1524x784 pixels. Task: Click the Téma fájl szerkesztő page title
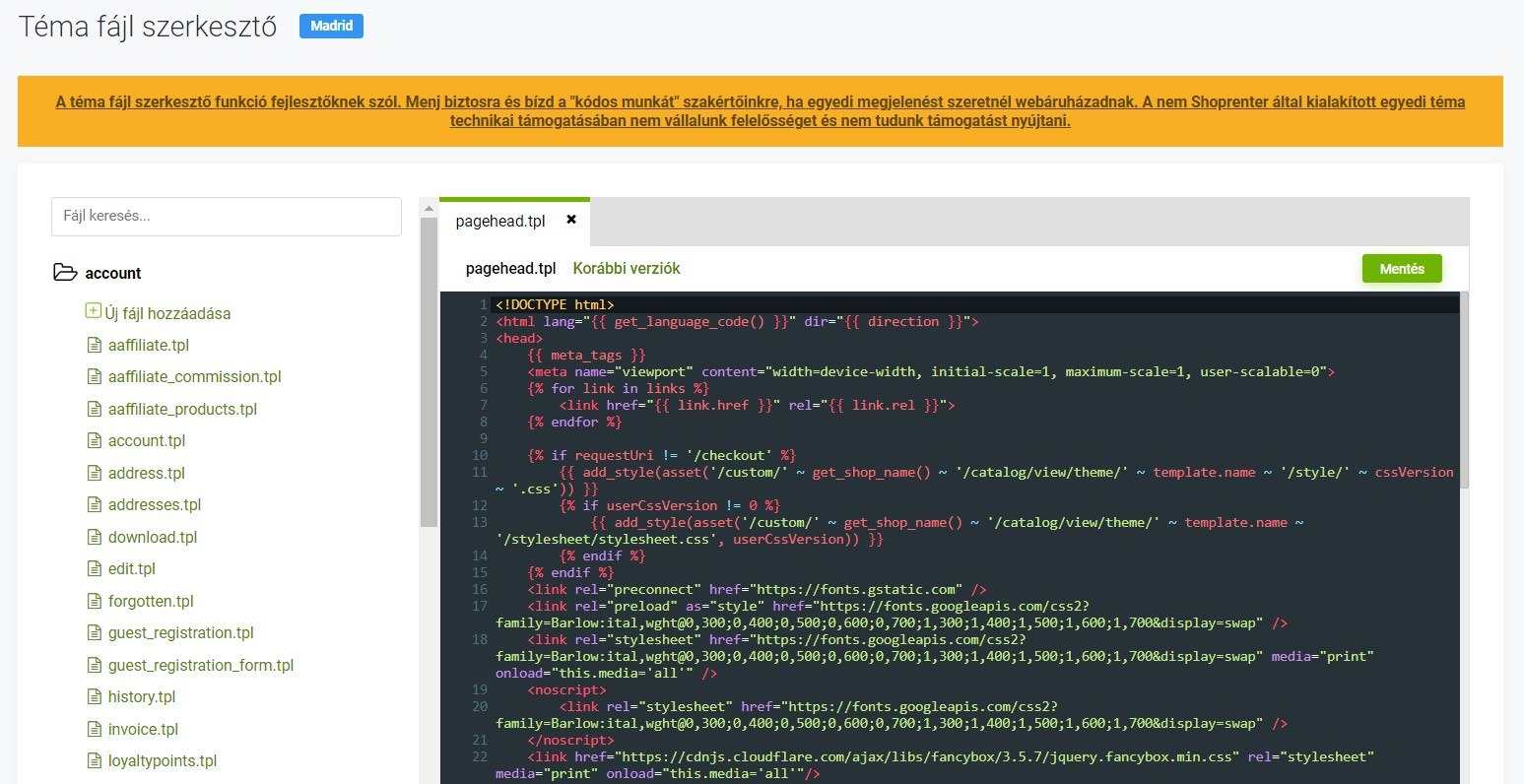point(148,27)
